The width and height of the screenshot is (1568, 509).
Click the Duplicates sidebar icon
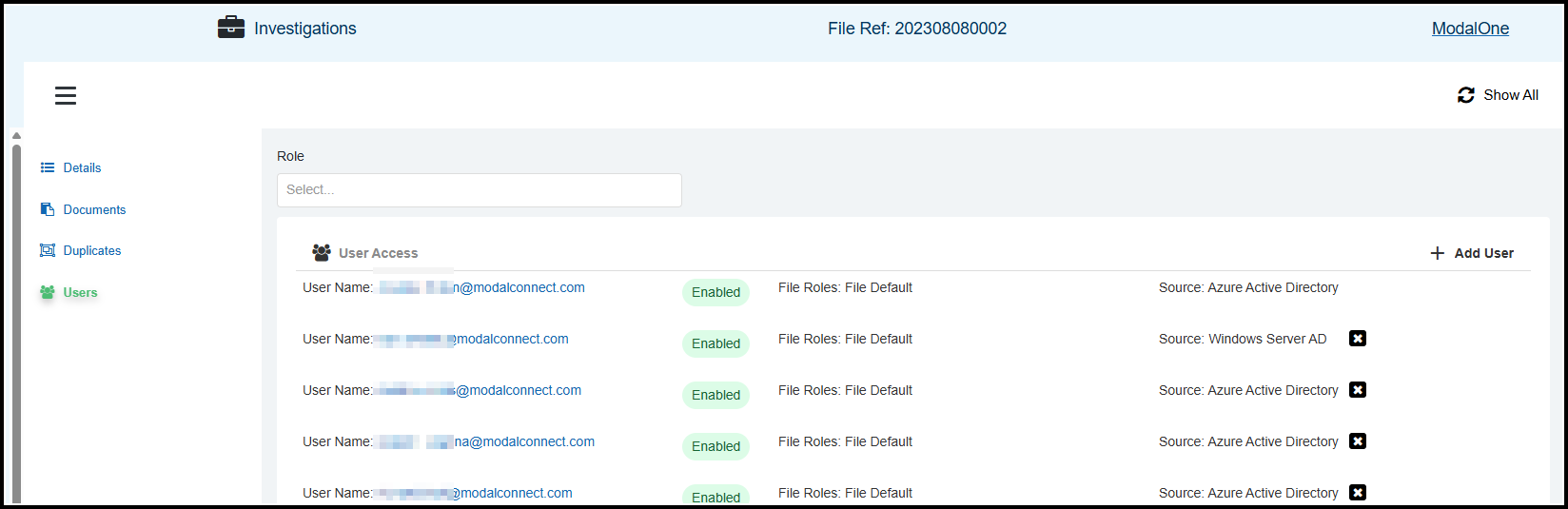coord(48,250)
